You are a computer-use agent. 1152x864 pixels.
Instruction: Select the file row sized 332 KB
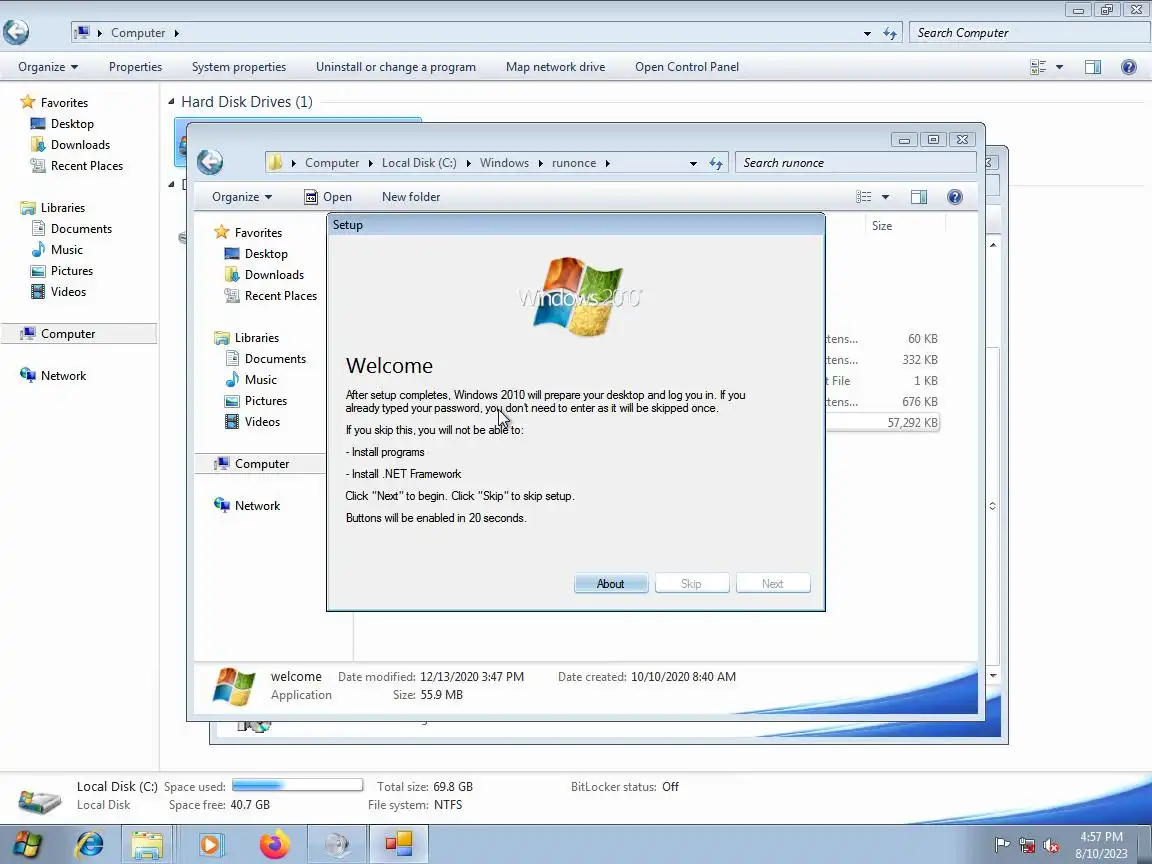[883, 359]
